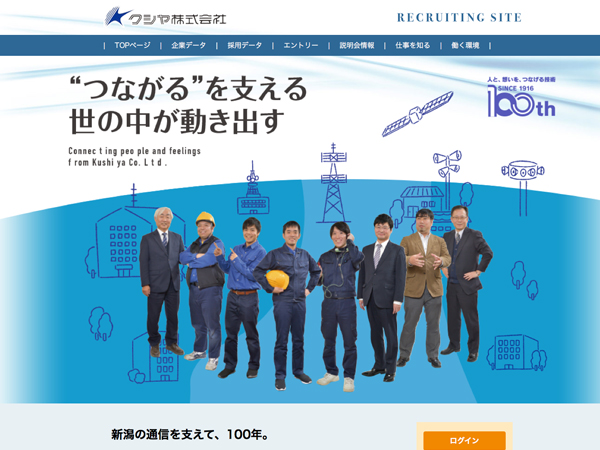Go to the 採用データ page
Screen dimensions: 600x450
coord(245,46)
